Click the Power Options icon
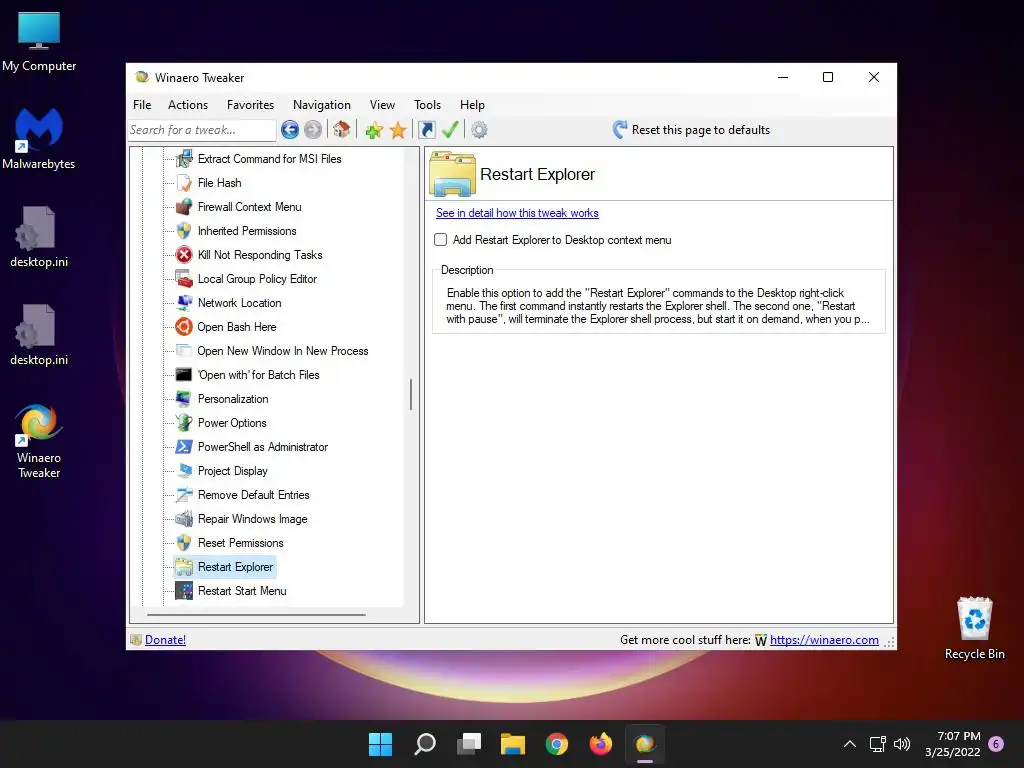This screenshot has width=1024, height=768. [x=185, y=423]
